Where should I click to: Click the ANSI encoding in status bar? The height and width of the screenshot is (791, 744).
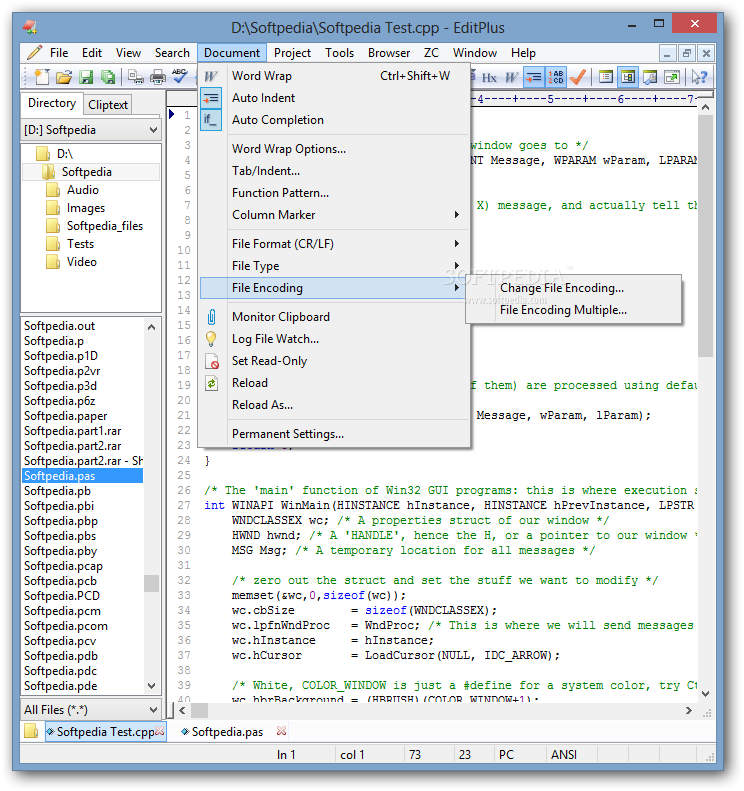click(x=563, y=755)
